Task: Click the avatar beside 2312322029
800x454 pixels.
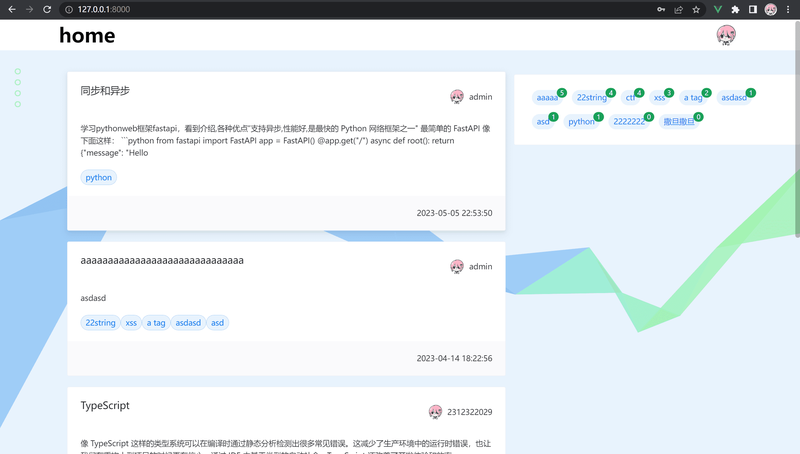Action: 435,412
